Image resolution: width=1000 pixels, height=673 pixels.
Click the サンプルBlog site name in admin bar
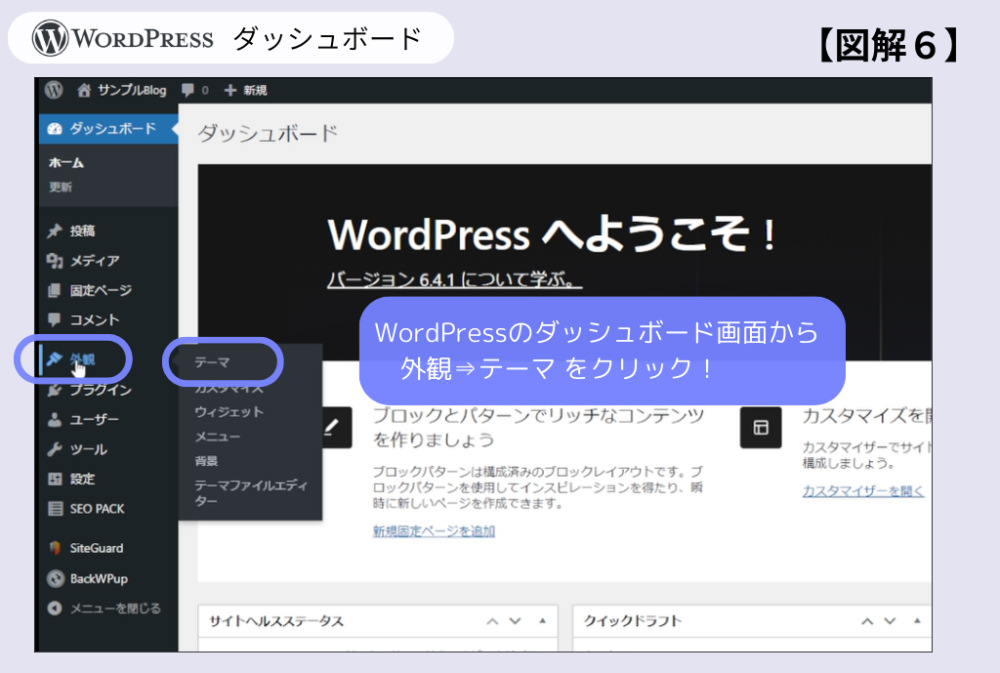coord(132,90)
